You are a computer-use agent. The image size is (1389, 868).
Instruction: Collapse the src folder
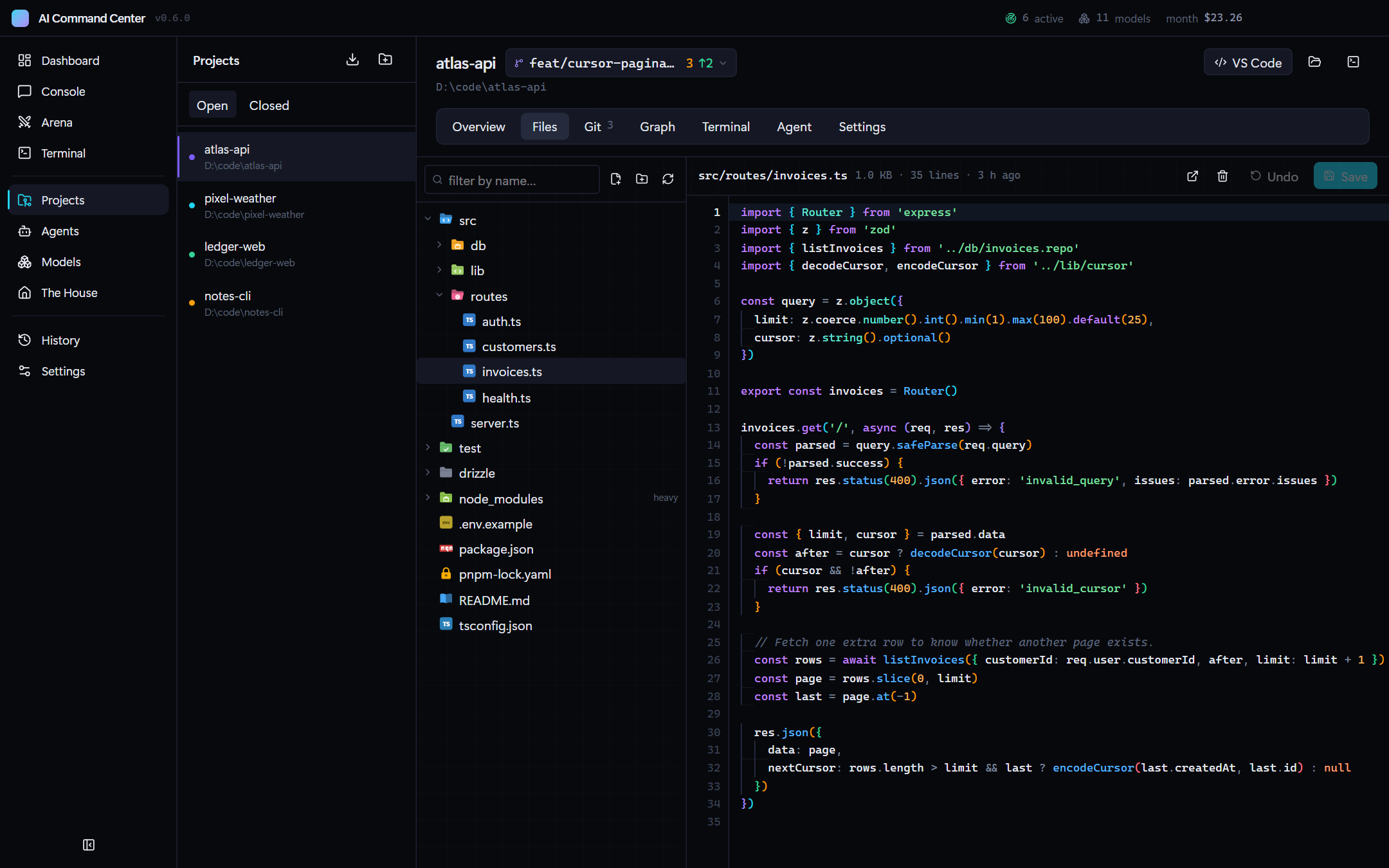[x=428, y=220]
